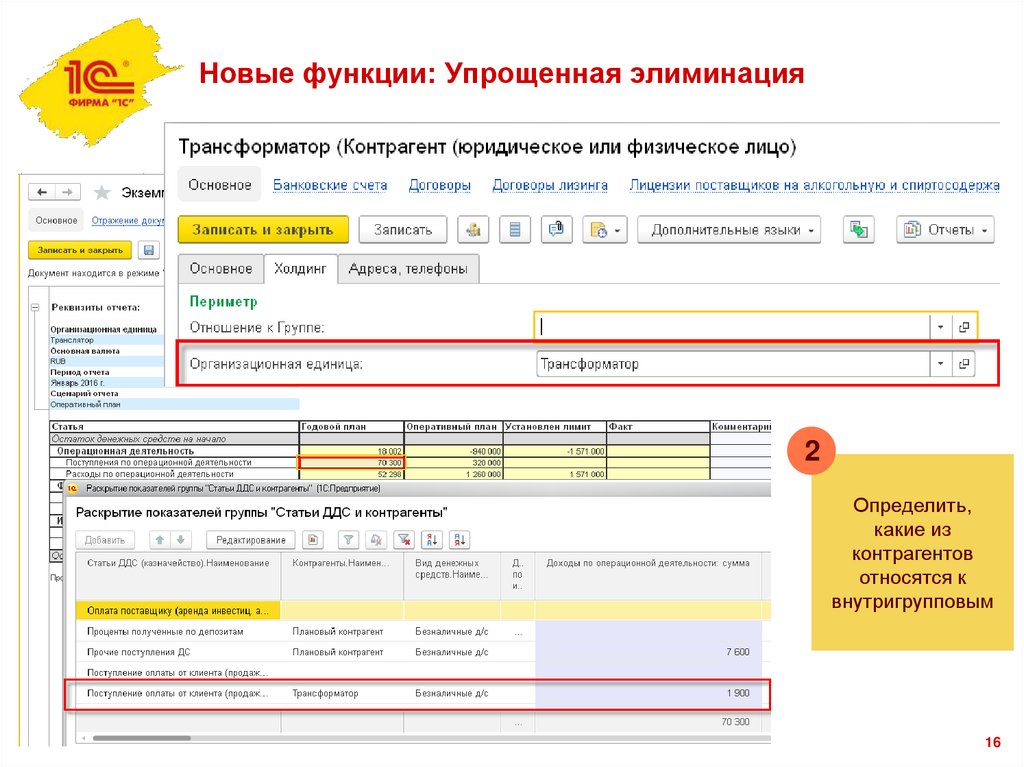Open the Дополнительные языки dropdown
The height and width of the screenshot is (767, 1024).
(x=729, y=230)
